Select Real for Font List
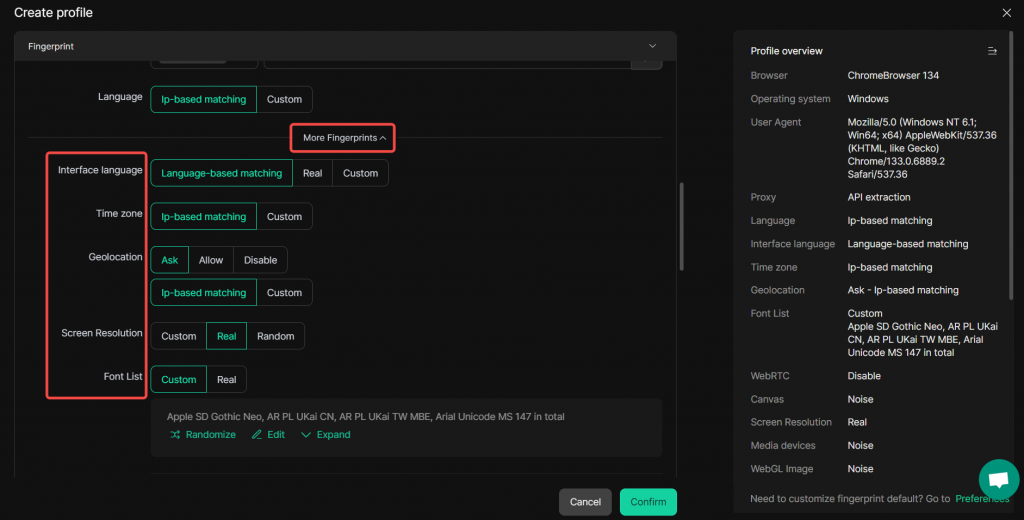This screenshot has width=1024, height=520. click(227, 380)
